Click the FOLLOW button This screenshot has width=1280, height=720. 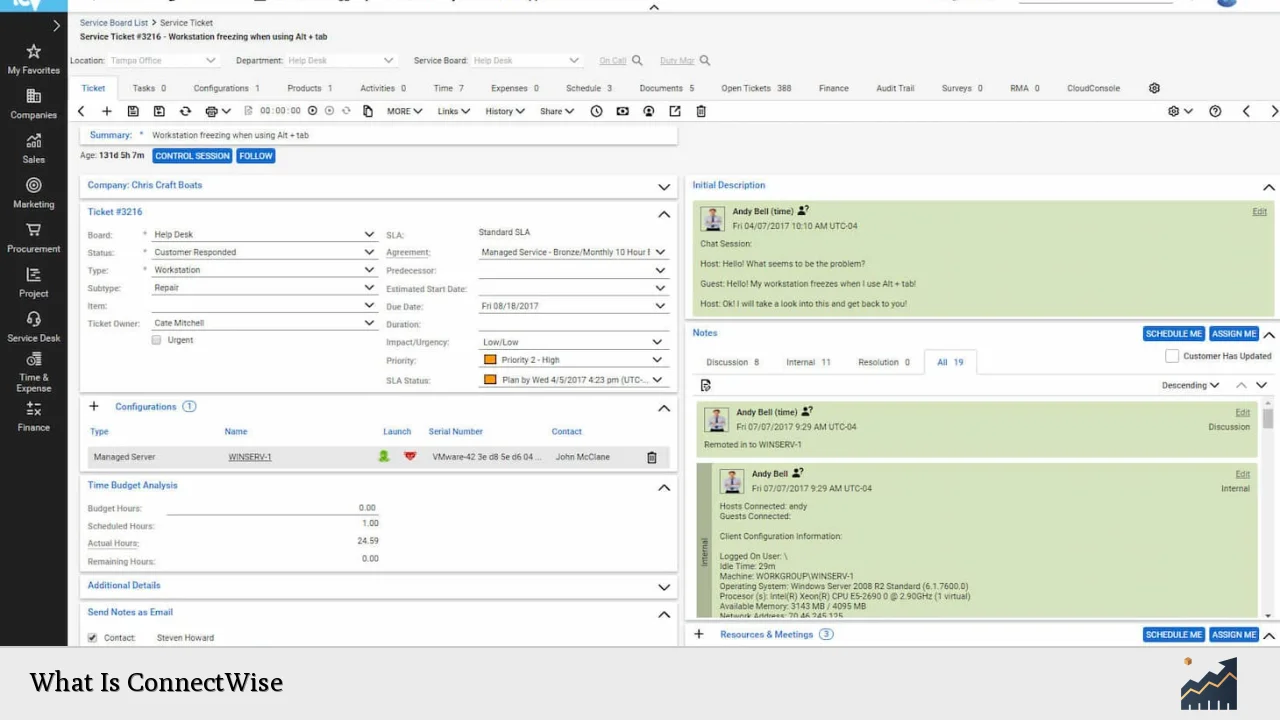pyautogui.click(x=256, y=156)
